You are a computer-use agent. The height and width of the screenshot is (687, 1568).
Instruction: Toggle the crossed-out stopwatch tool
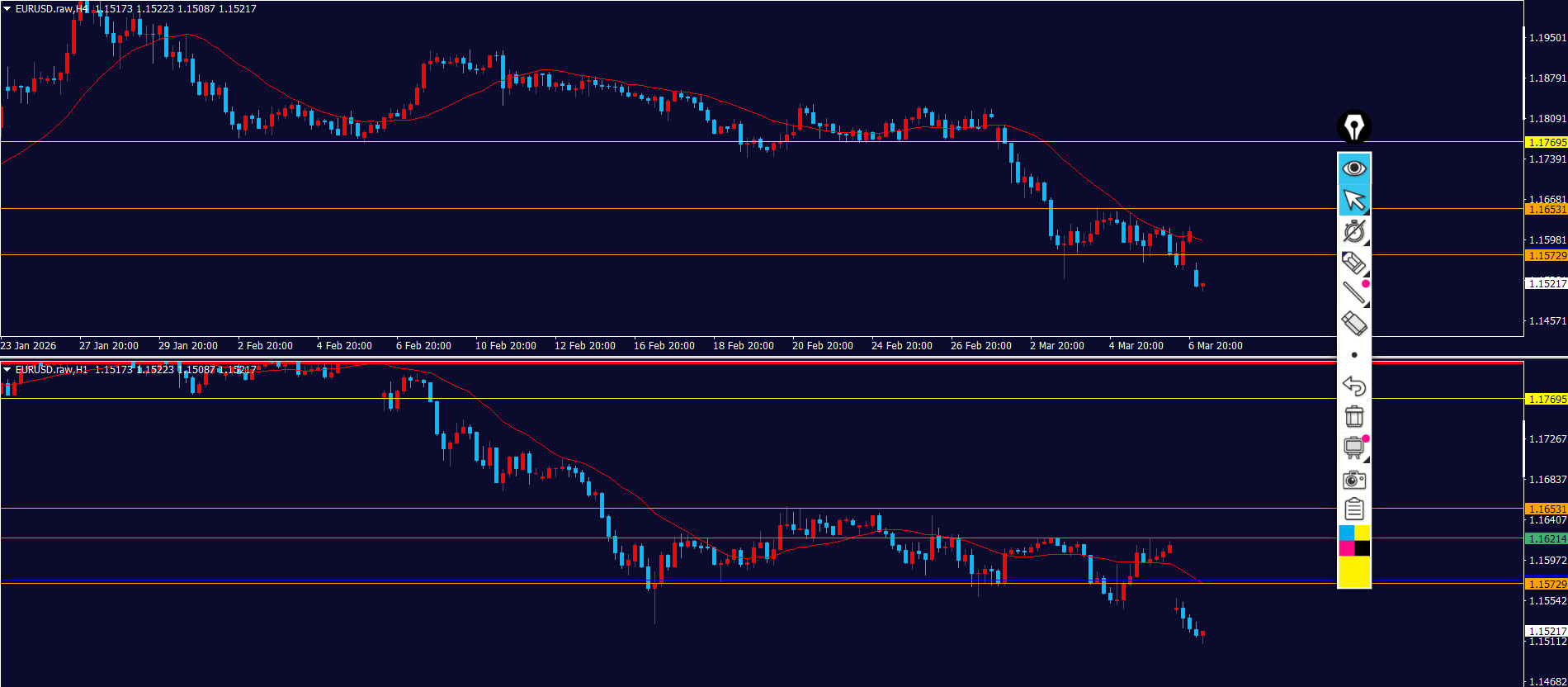1353,231
